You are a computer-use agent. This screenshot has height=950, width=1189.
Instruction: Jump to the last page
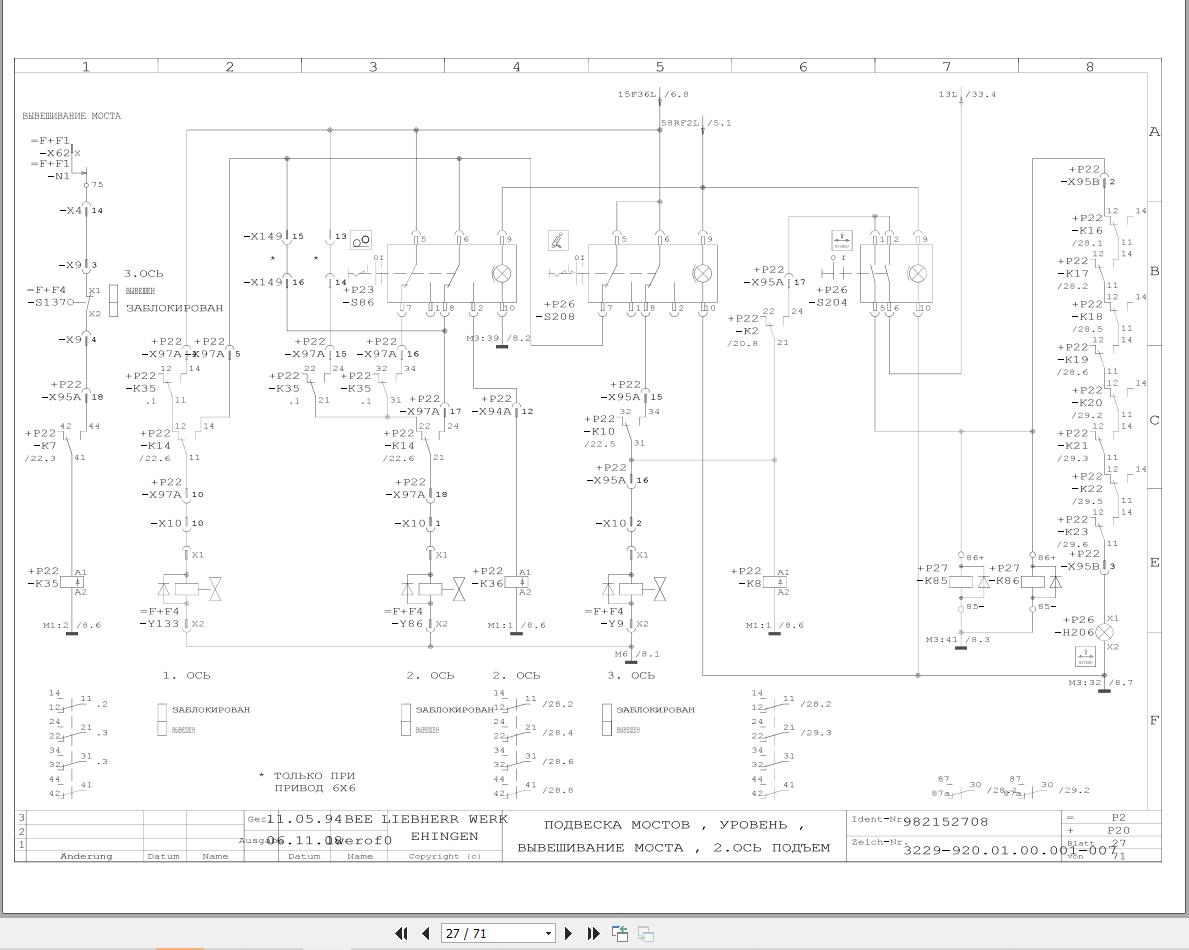click(x=593, y=933)
